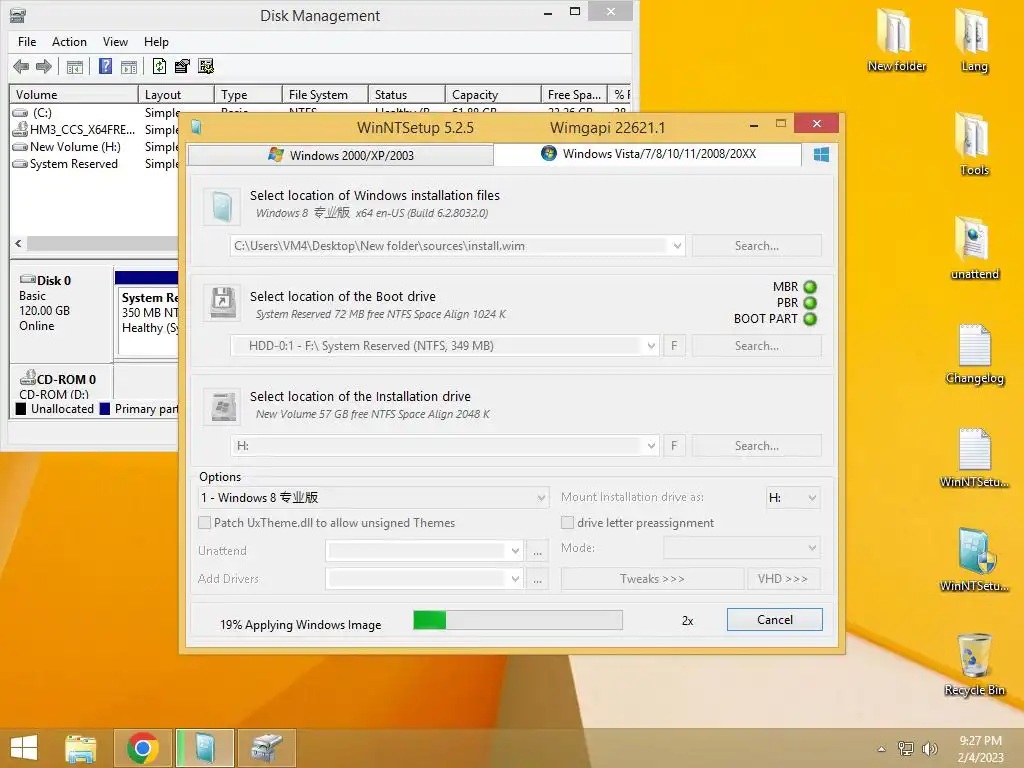Click the volume speaker tray icon
Viewport: 1024px width, 768px height.
[x=929, y=748]
